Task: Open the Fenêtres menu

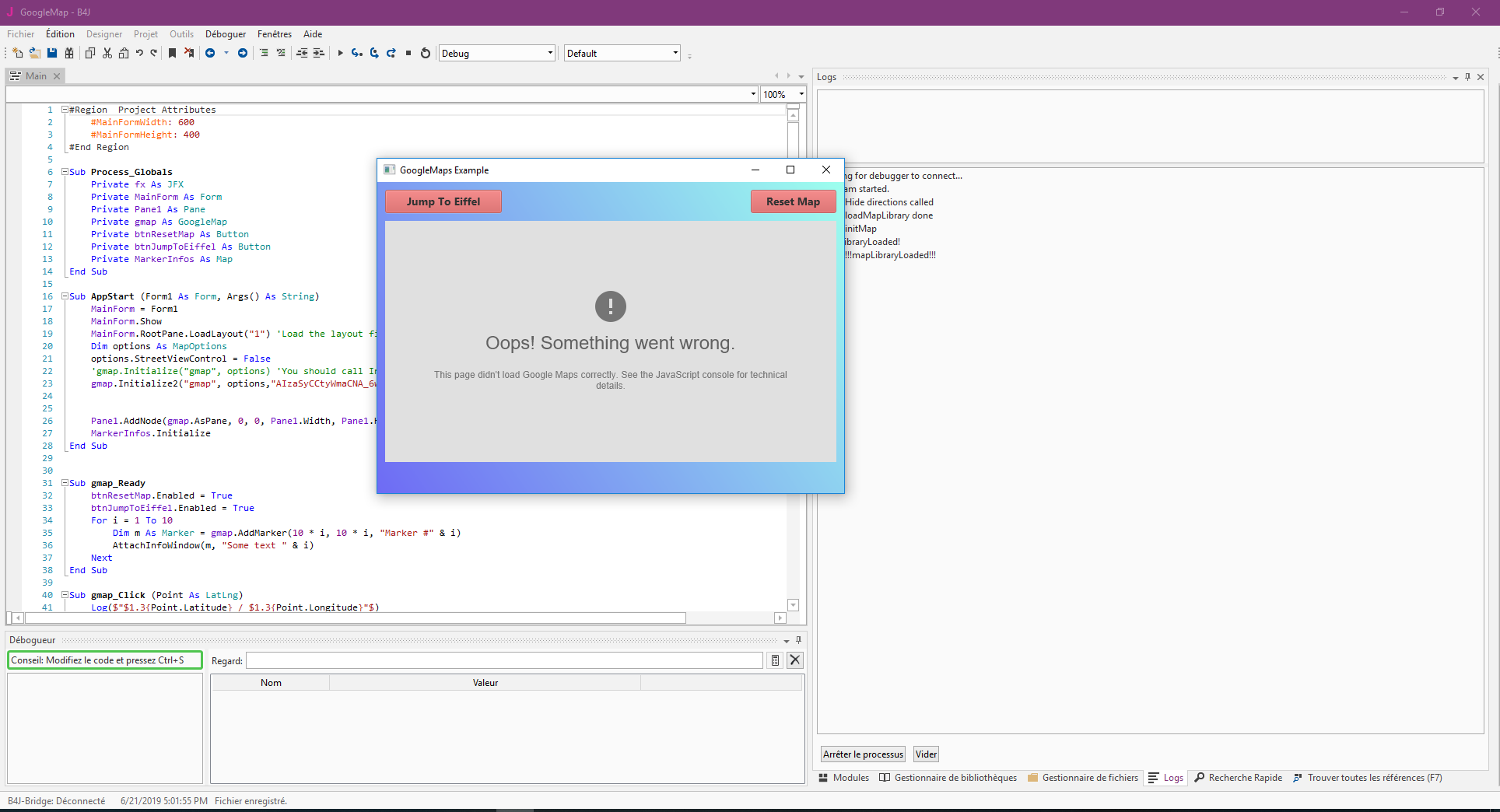Action: pos(275,34)
